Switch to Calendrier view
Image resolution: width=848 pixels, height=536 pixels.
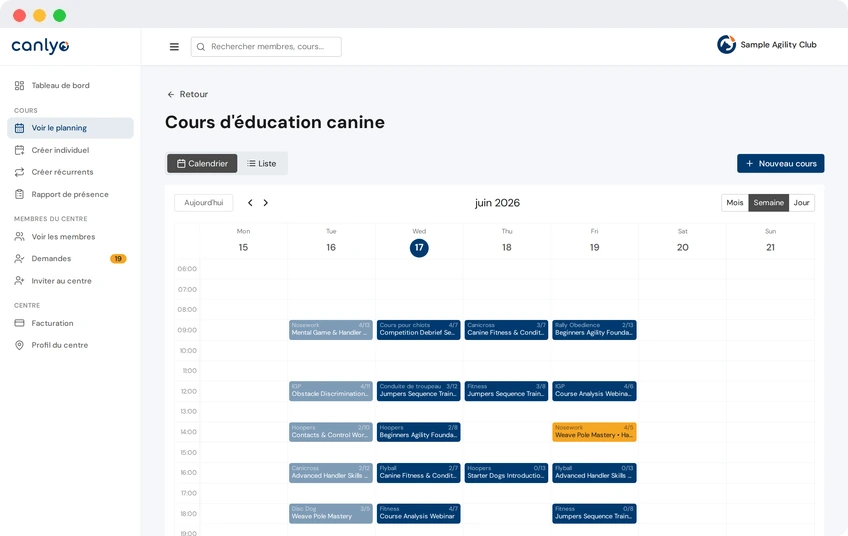(x=202, y=163)
